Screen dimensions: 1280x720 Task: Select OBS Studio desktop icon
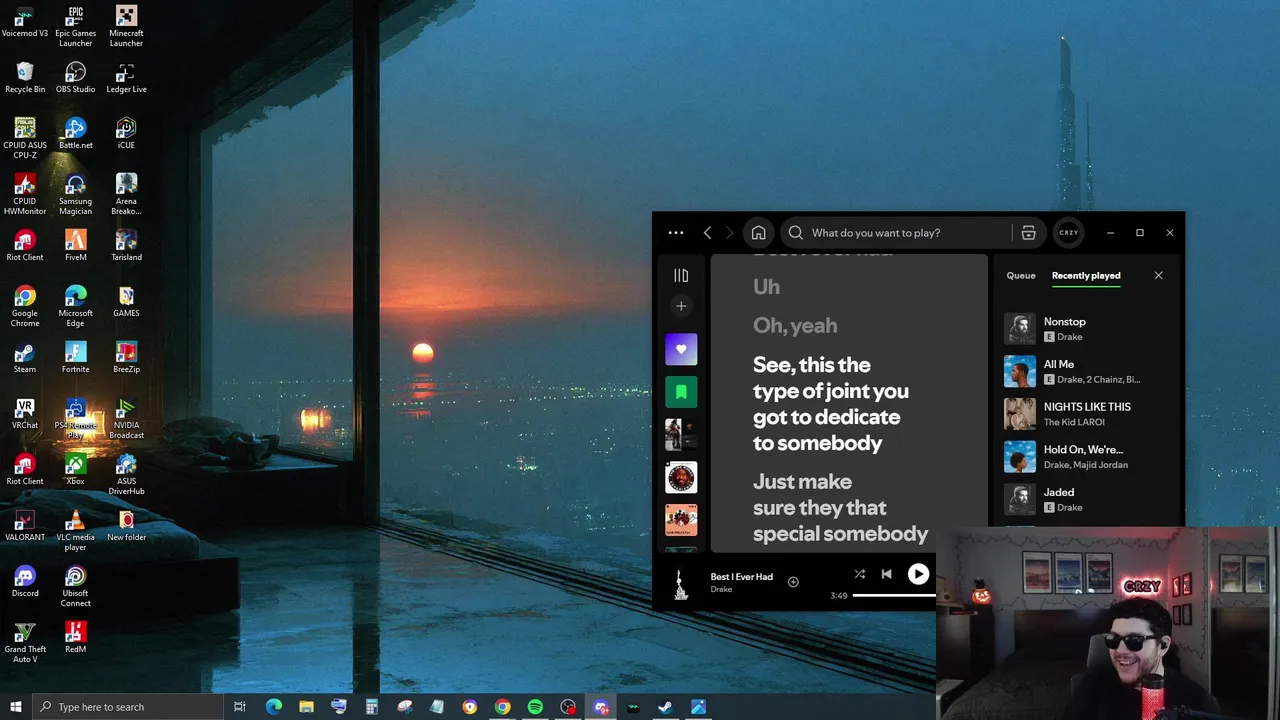point(76,78)
